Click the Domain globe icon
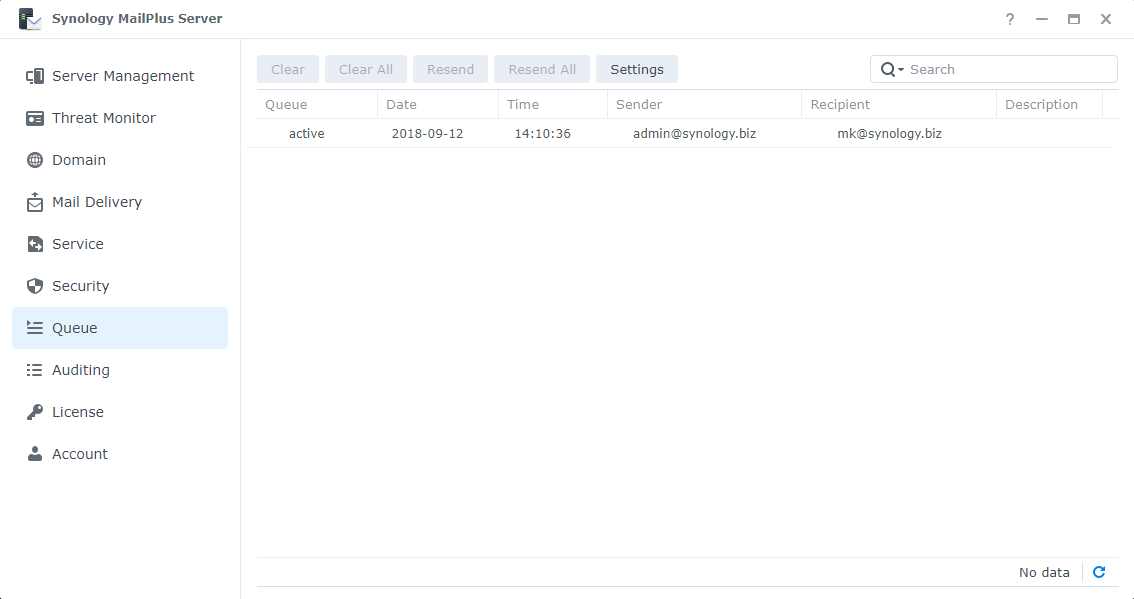This screenshot has height=599, width=1134. point(35,160)
